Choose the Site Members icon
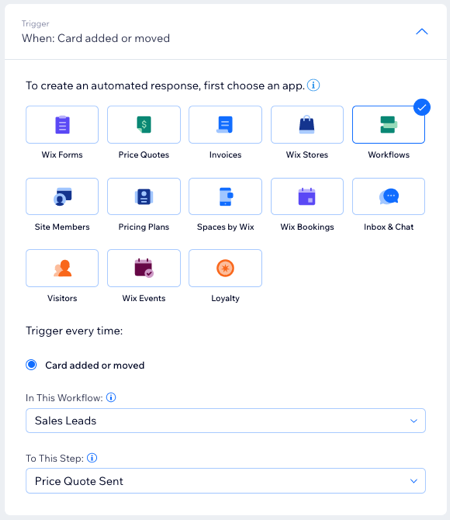Screen dimensions: 450x520 [62, 196]
